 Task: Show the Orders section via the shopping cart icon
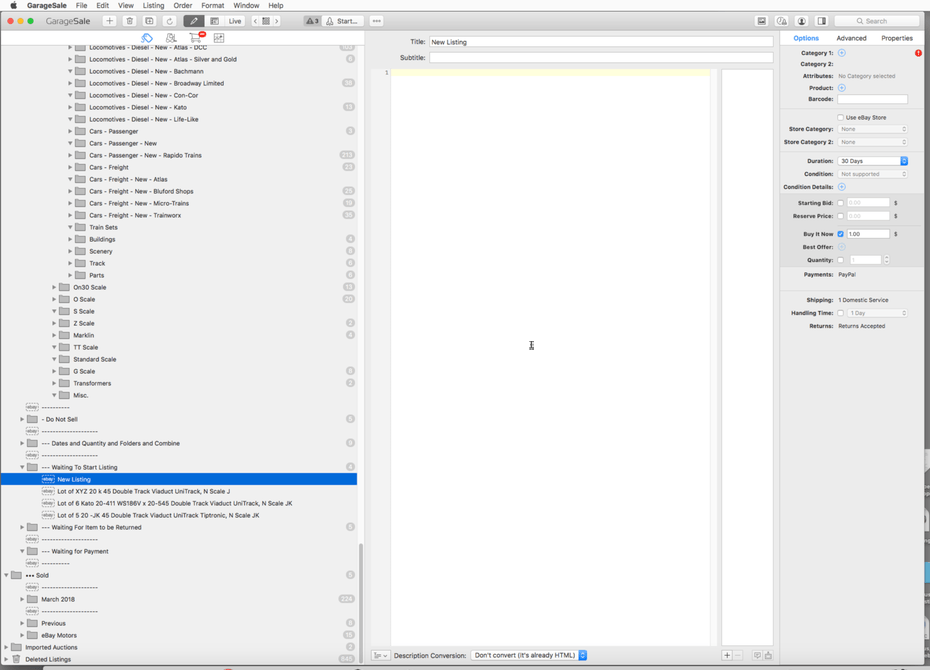coord(196,37)
